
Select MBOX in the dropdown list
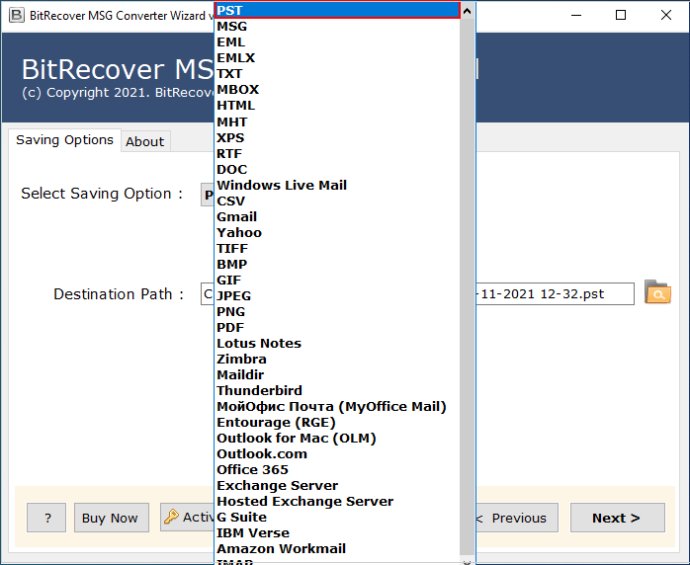coord(338,90)
